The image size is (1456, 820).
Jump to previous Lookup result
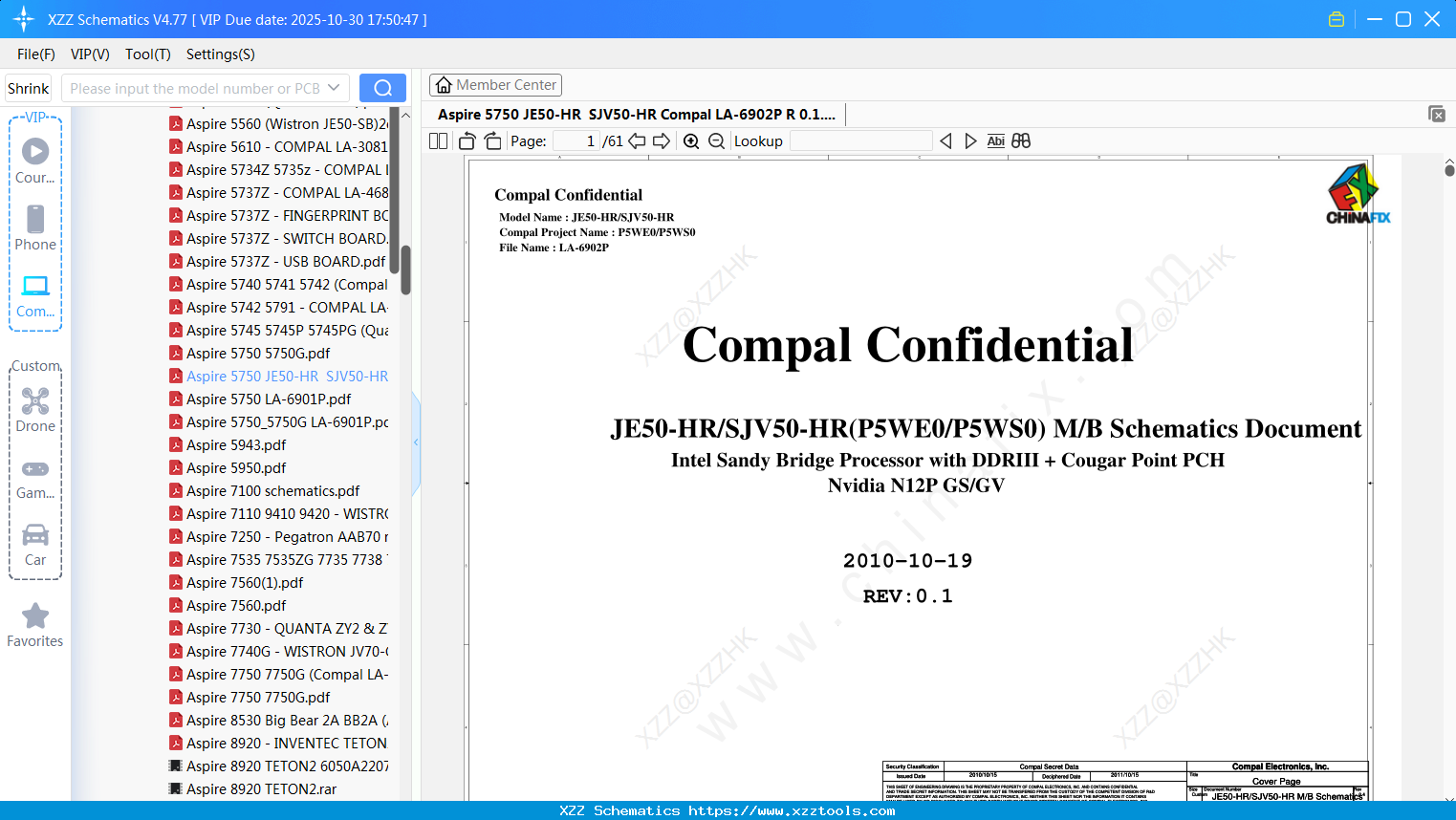[945, 141]
